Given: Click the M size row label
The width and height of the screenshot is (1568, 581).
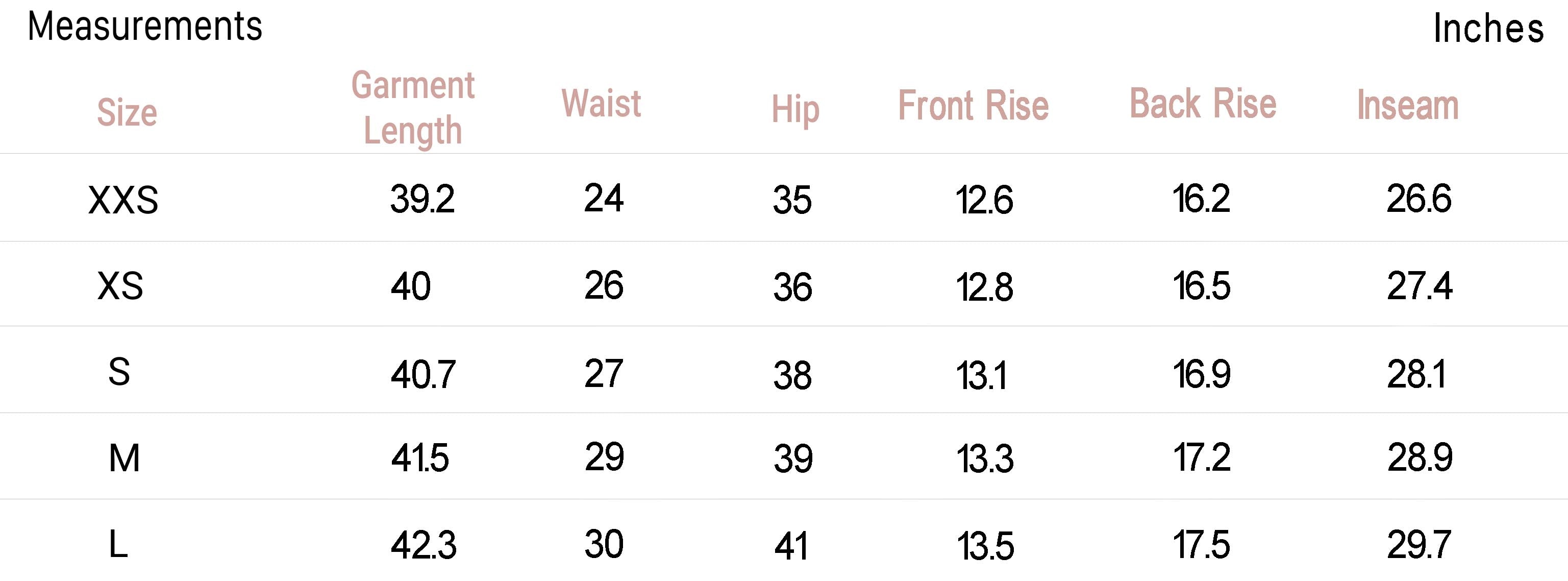Looking at the screenshot, I should click(x=124, y=458).
